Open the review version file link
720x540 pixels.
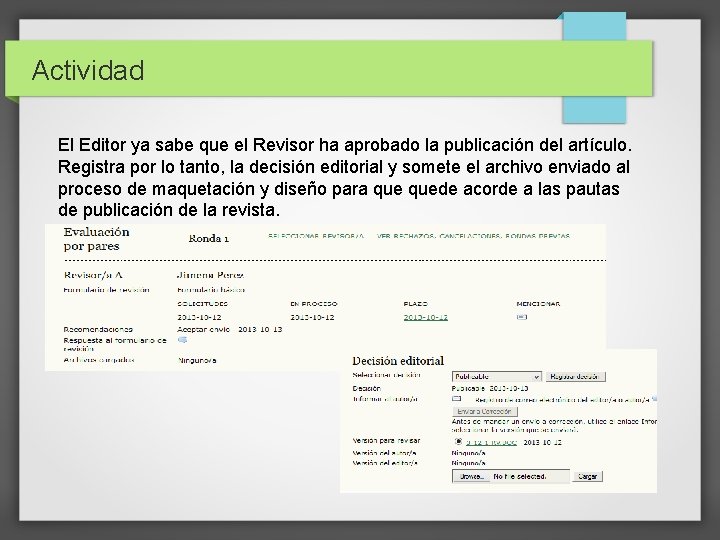point(491,443)
